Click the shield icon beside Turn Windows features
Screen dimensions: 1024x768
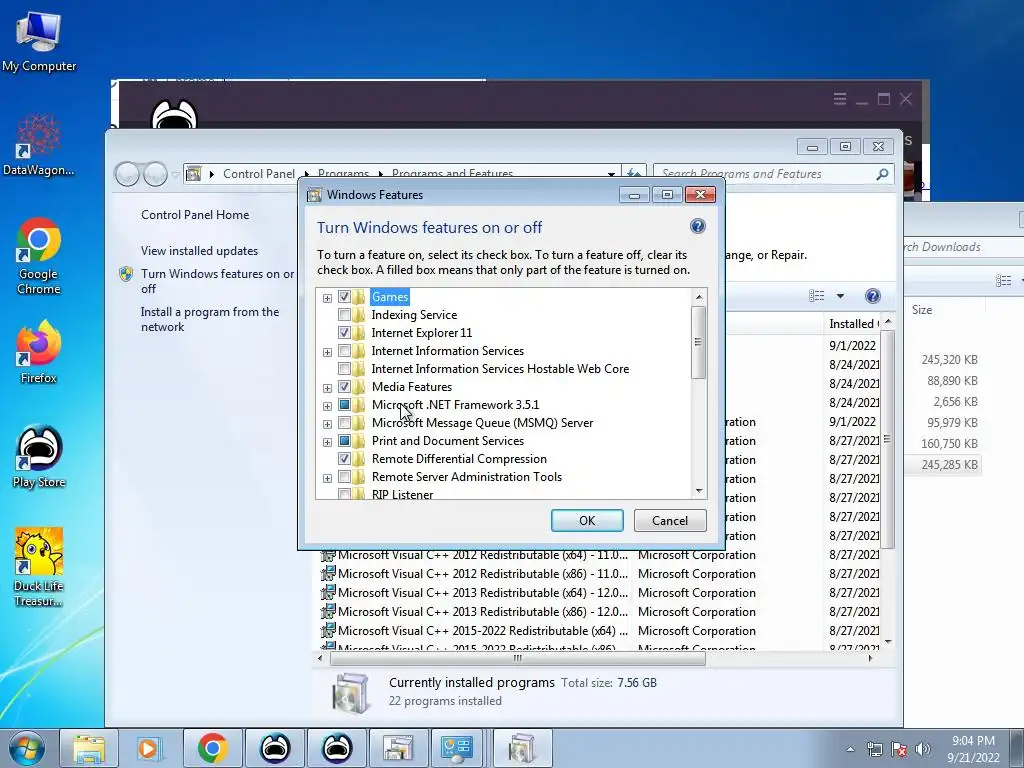[126, 274]
